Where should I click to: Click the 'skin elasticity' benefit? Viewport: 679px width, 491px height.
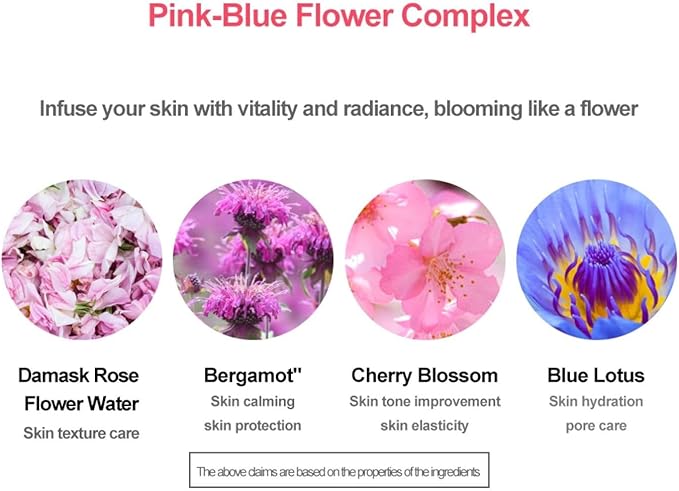[x=425, y=426]
